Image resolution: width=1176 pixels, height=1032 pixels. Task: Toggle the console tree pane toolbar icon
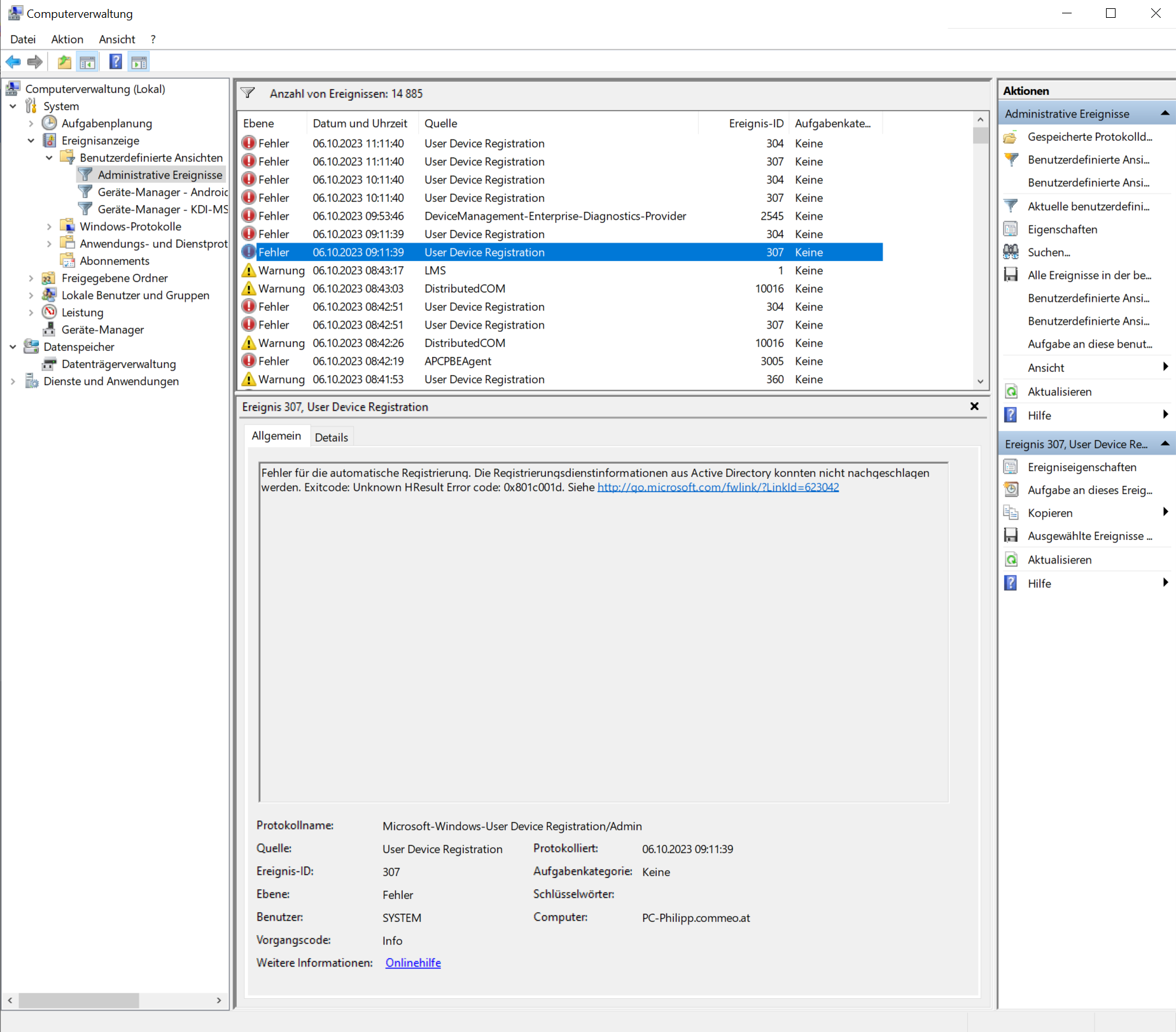pyautogui.click(x=87, y=62)
